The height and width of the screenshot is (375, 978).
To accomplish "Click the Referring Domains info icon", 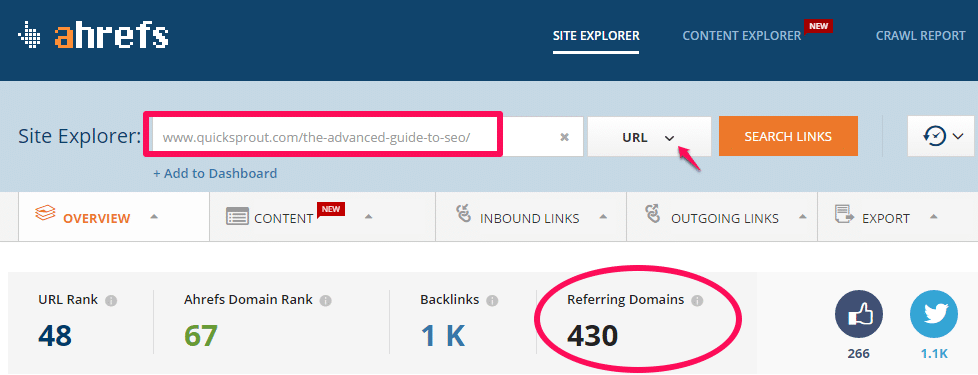I will [697, 301].
